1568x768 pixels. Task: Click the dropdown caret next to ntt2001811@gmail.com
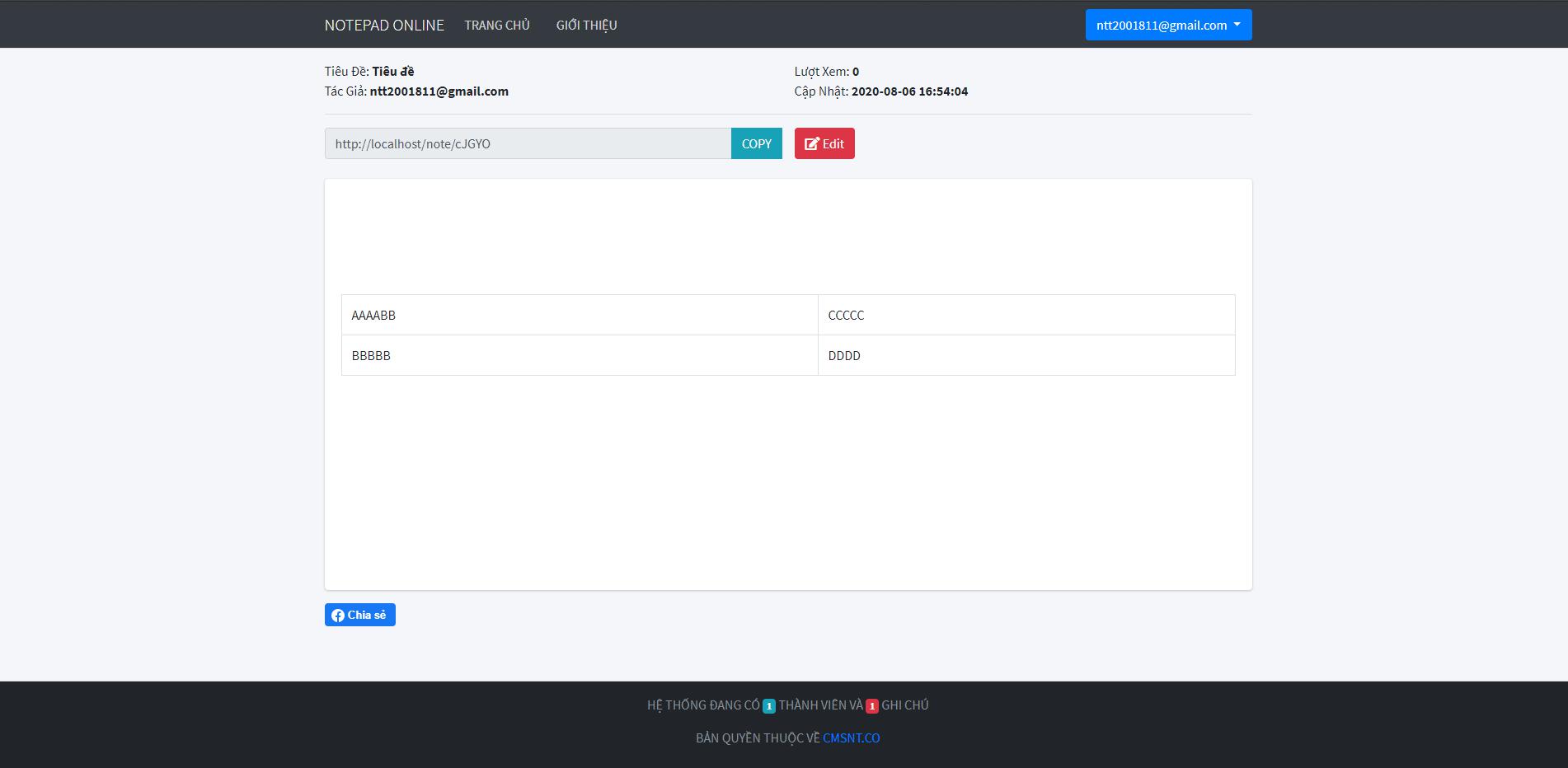click(x=1236, y=25)
